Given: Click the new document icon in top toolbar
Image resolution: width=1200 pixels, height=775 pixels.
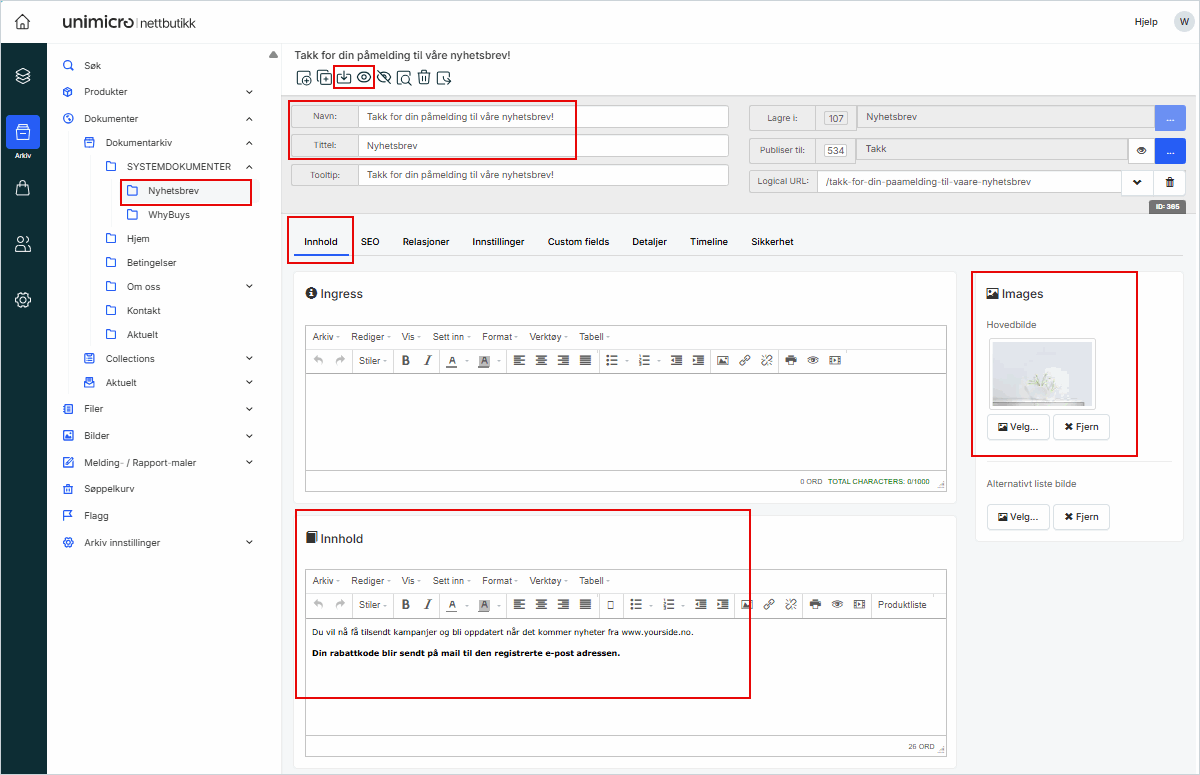Looking at the screenshot, I should point(304,78).
